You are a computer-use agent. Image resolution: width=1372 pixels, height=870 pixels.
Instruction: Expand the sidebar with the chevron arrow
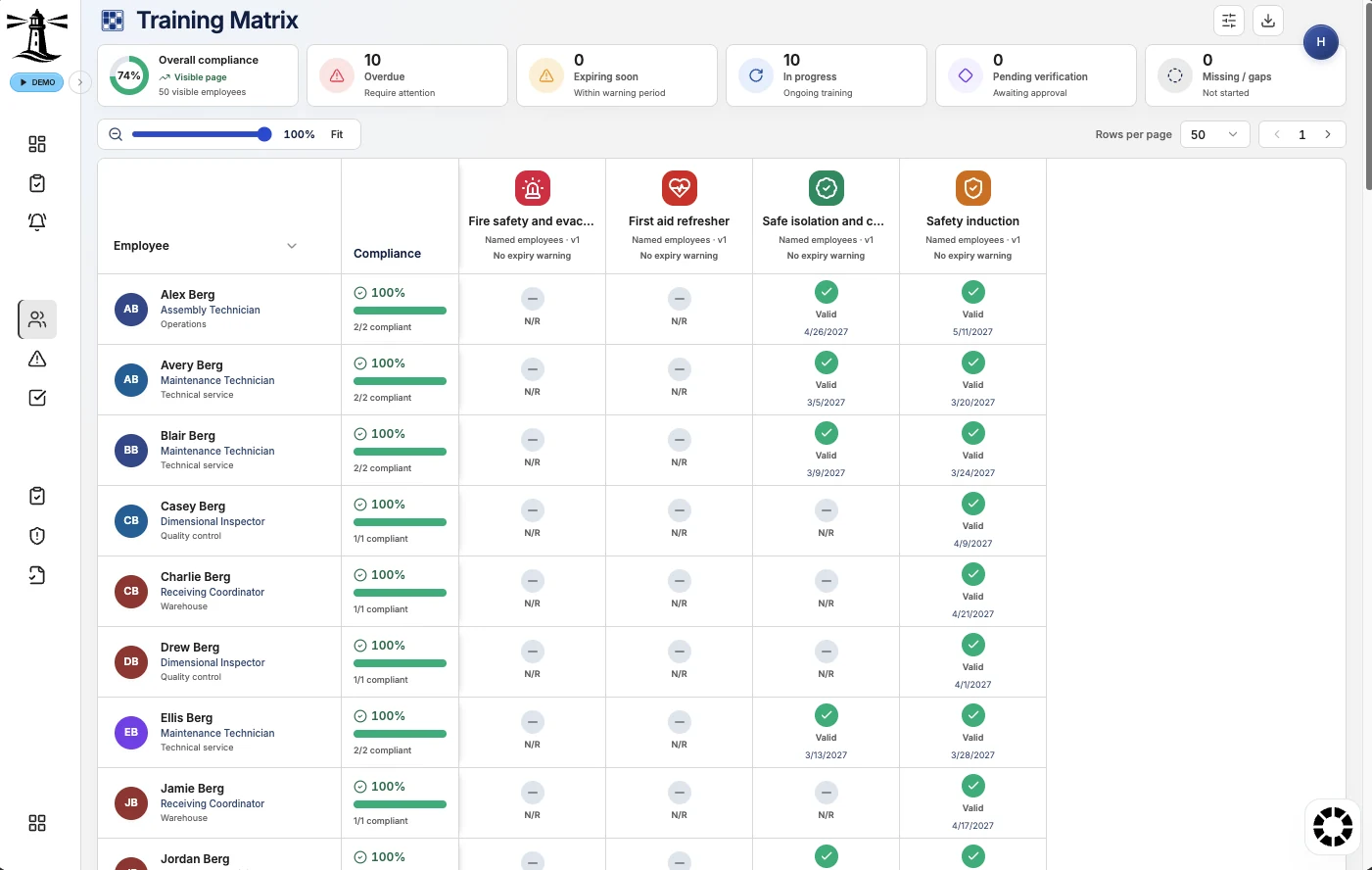[x=80, y=82]
